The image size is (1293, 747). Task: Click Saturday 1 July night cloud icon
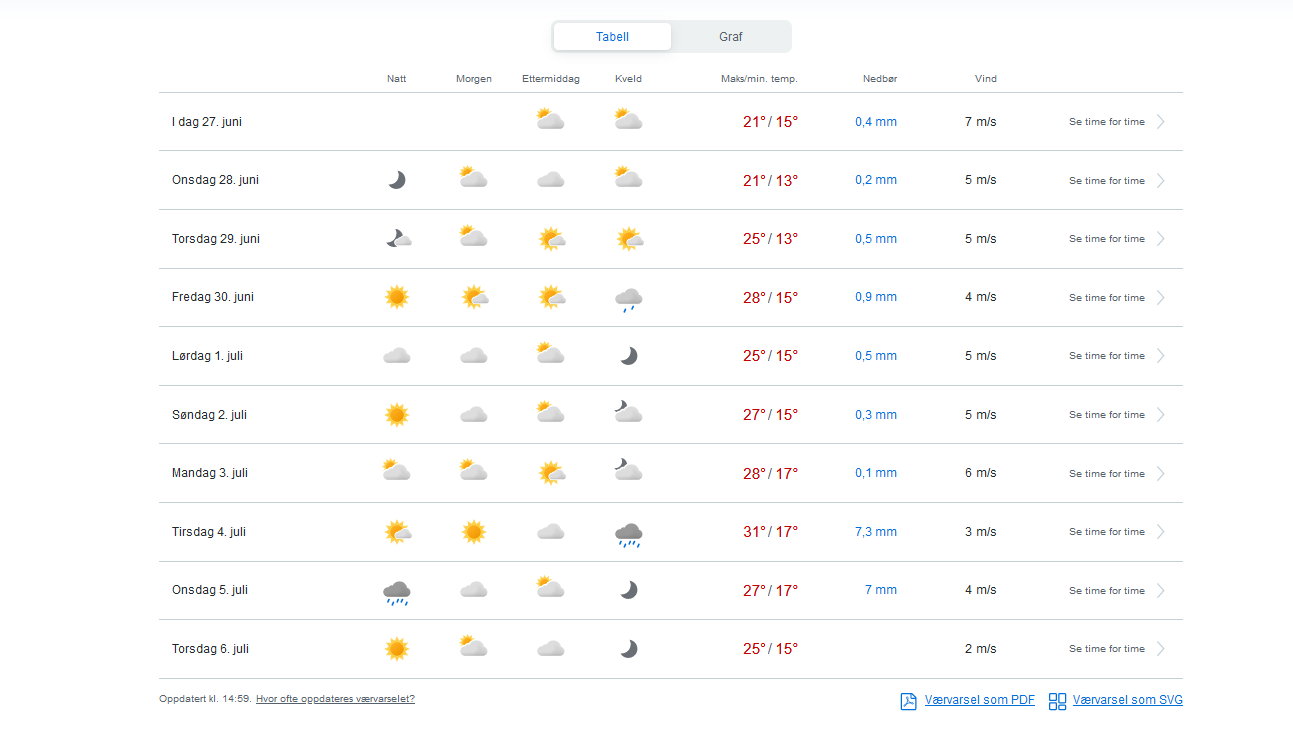coord(397,356)
